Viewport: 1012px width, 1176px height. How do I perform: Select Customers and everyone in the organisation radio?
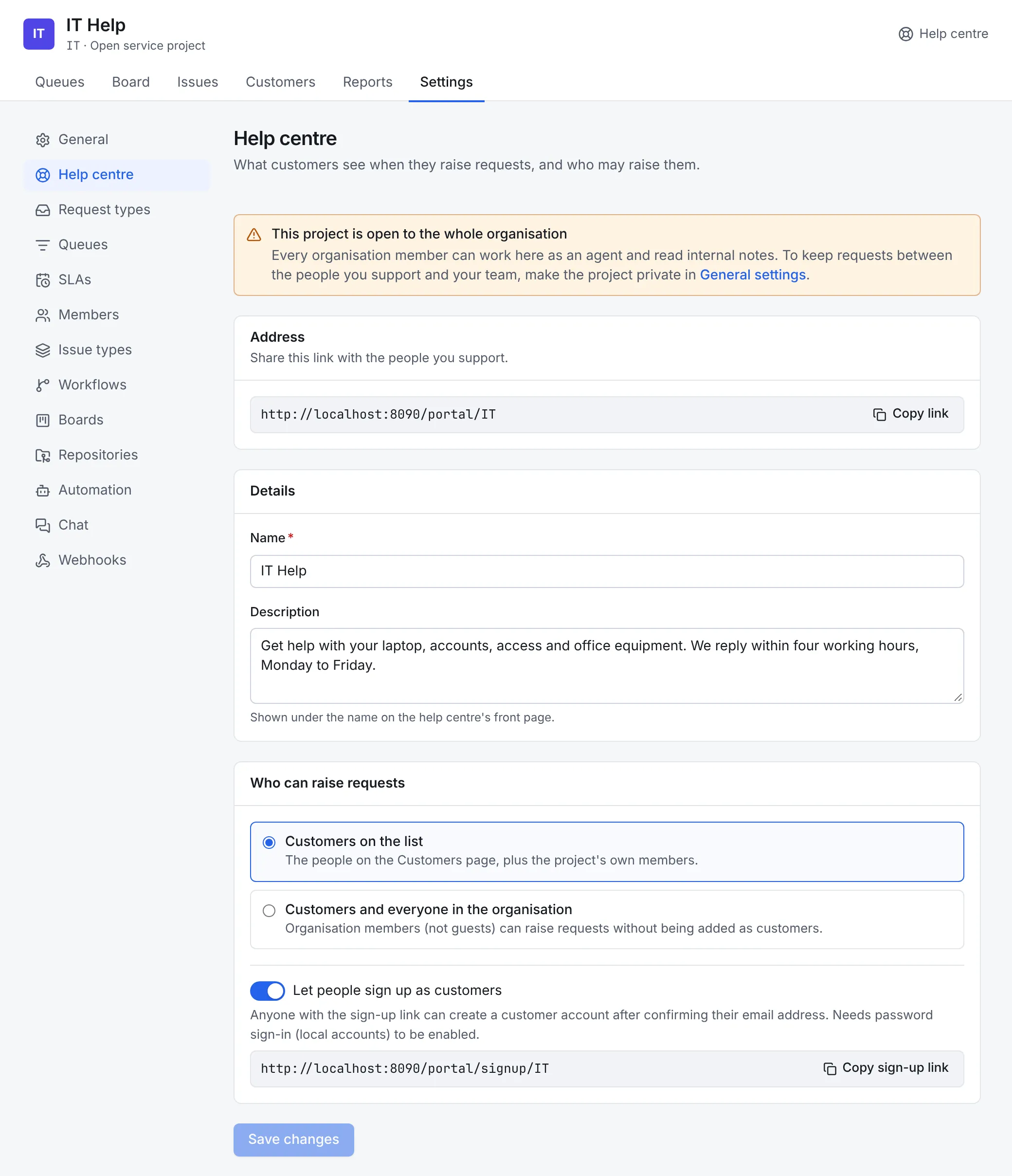[269, 910]
